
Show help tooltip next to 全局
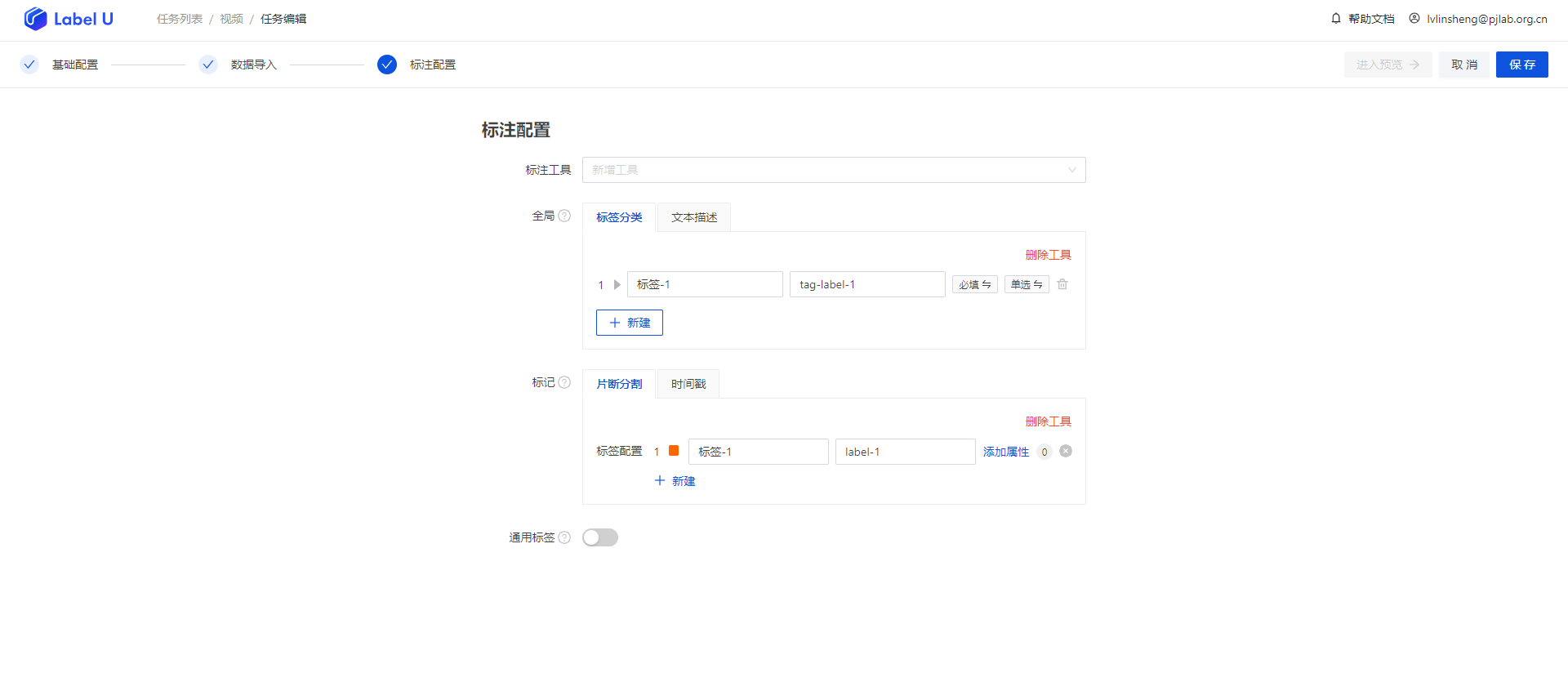[x=564, y=216]
